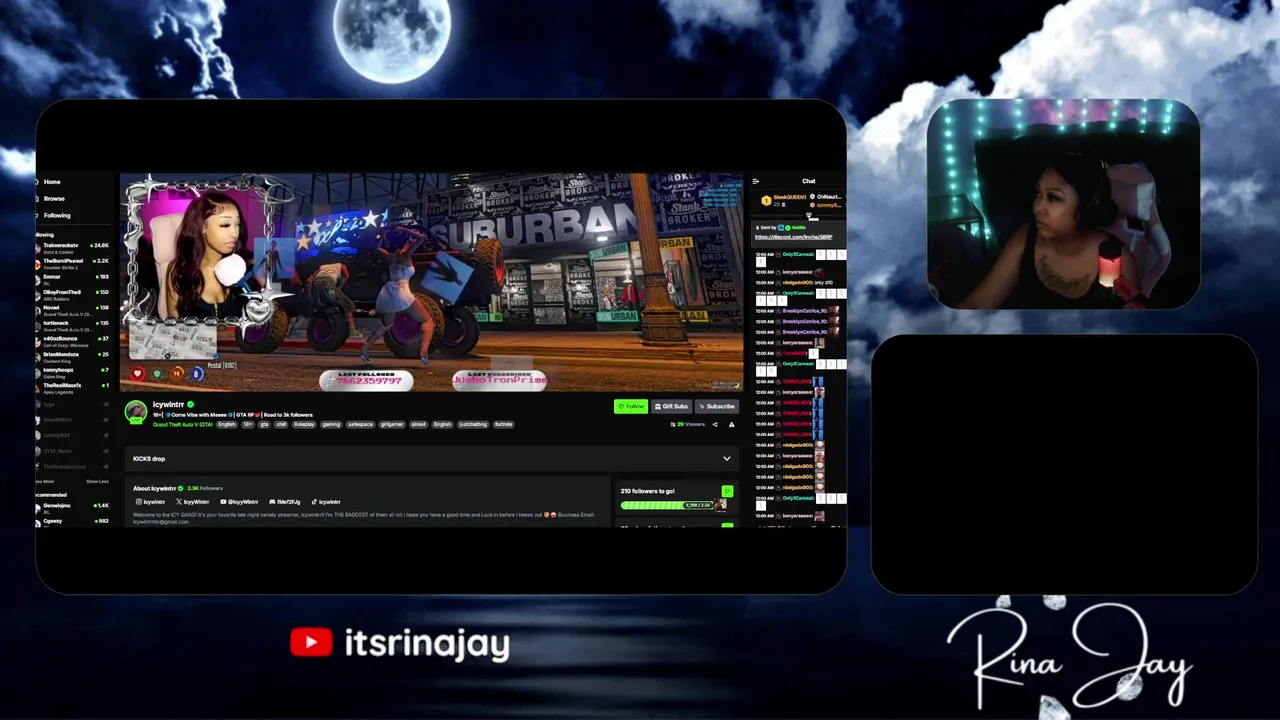Click green shield armor HUD icon in stream
Screen dimensions: 1280x720
pyautogui.click(x=157, y=374)
